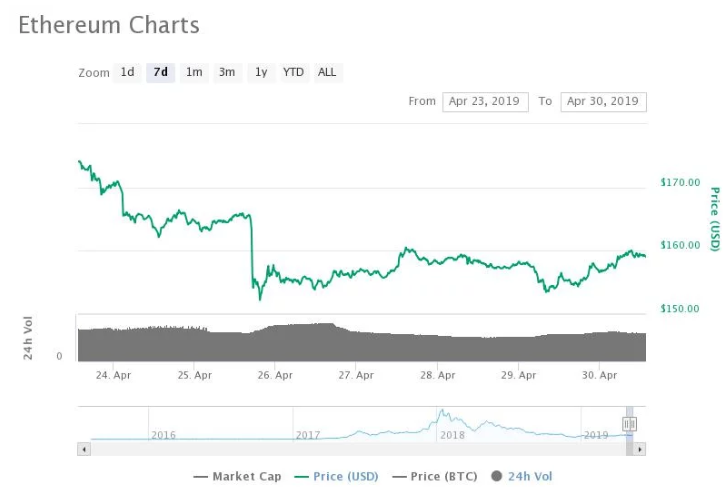
Task: Click the navigator range handle
Action: click(x=629, y=424)
